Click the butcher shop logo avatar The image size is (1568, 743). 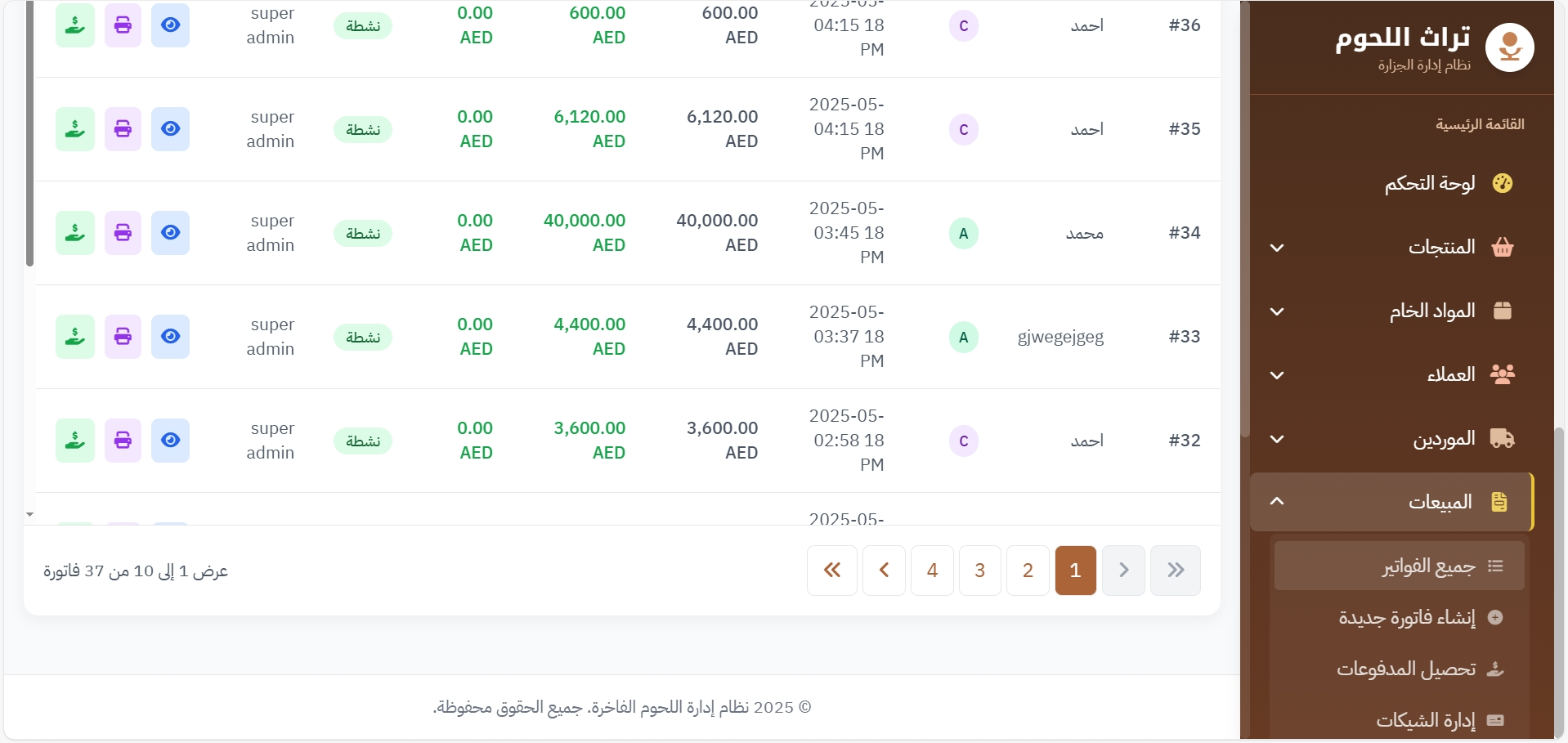click(1509, 47)
